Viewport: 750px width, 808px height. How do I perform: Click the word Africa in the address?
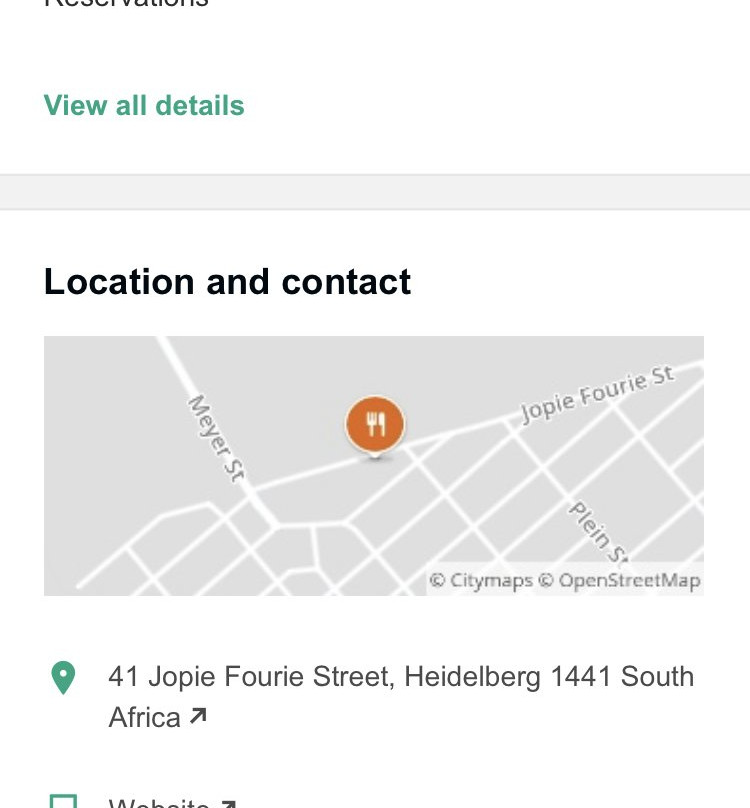point(144,717)
